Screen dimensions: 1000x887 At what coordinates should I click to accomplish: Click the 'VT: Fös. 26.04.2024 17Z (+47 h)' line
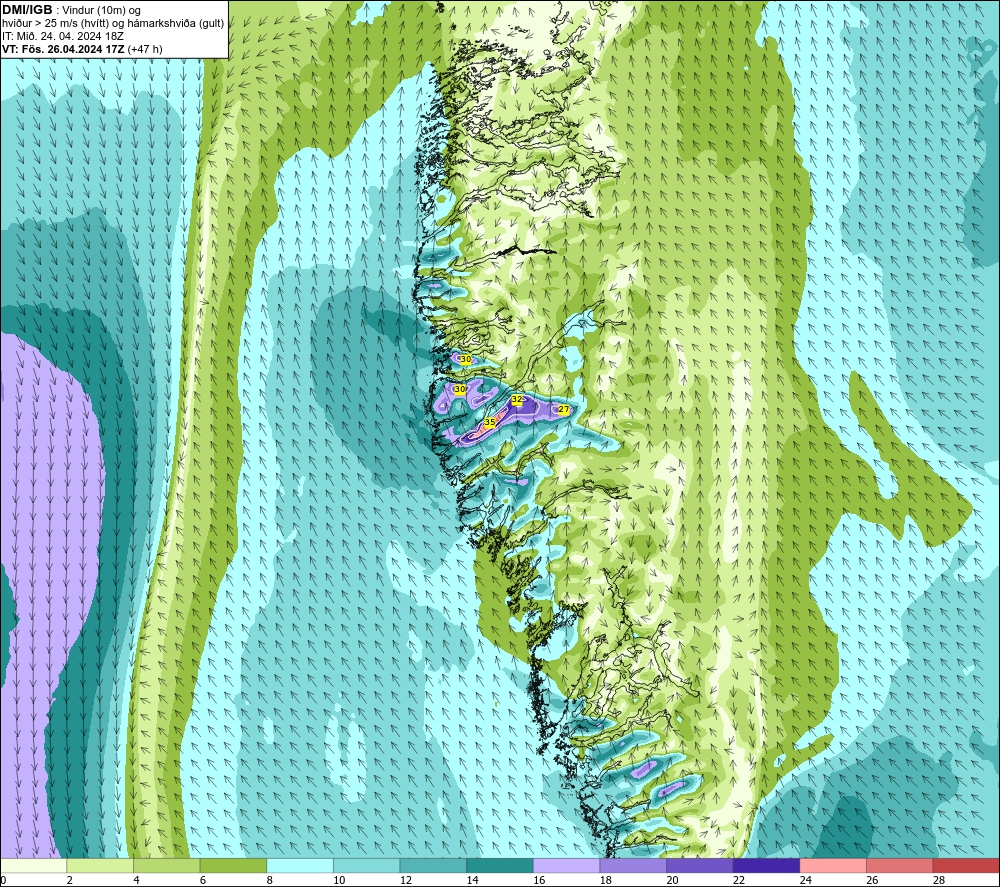[82, 49]
